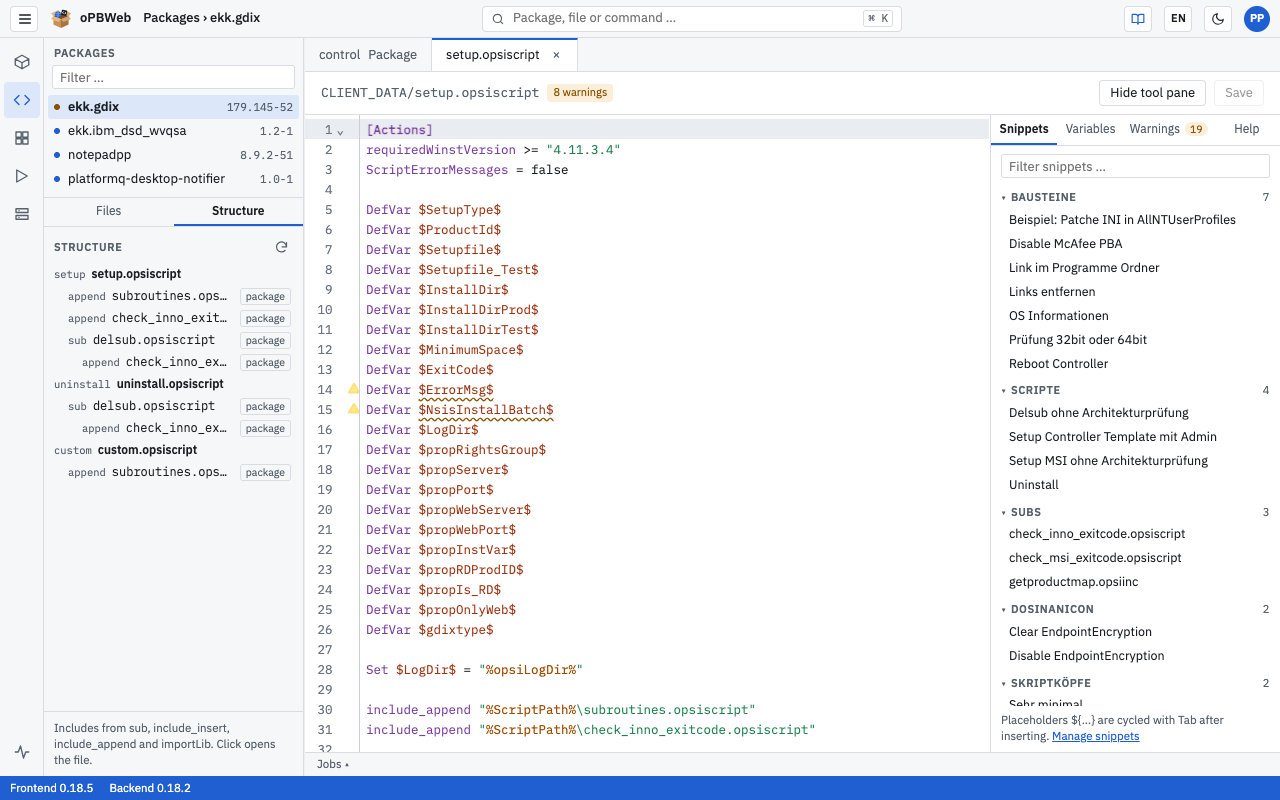Select the ekk.ibm_dsd_wvqsa package
The image size is (1280, 800).
point(174,131)
